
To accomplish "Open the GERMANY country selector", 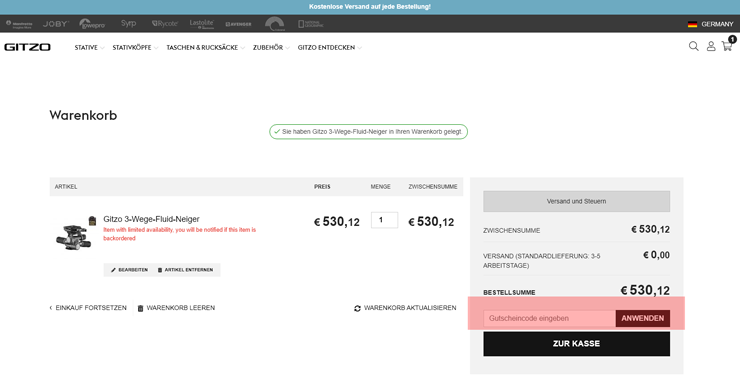I will click(x=711, y=24).
